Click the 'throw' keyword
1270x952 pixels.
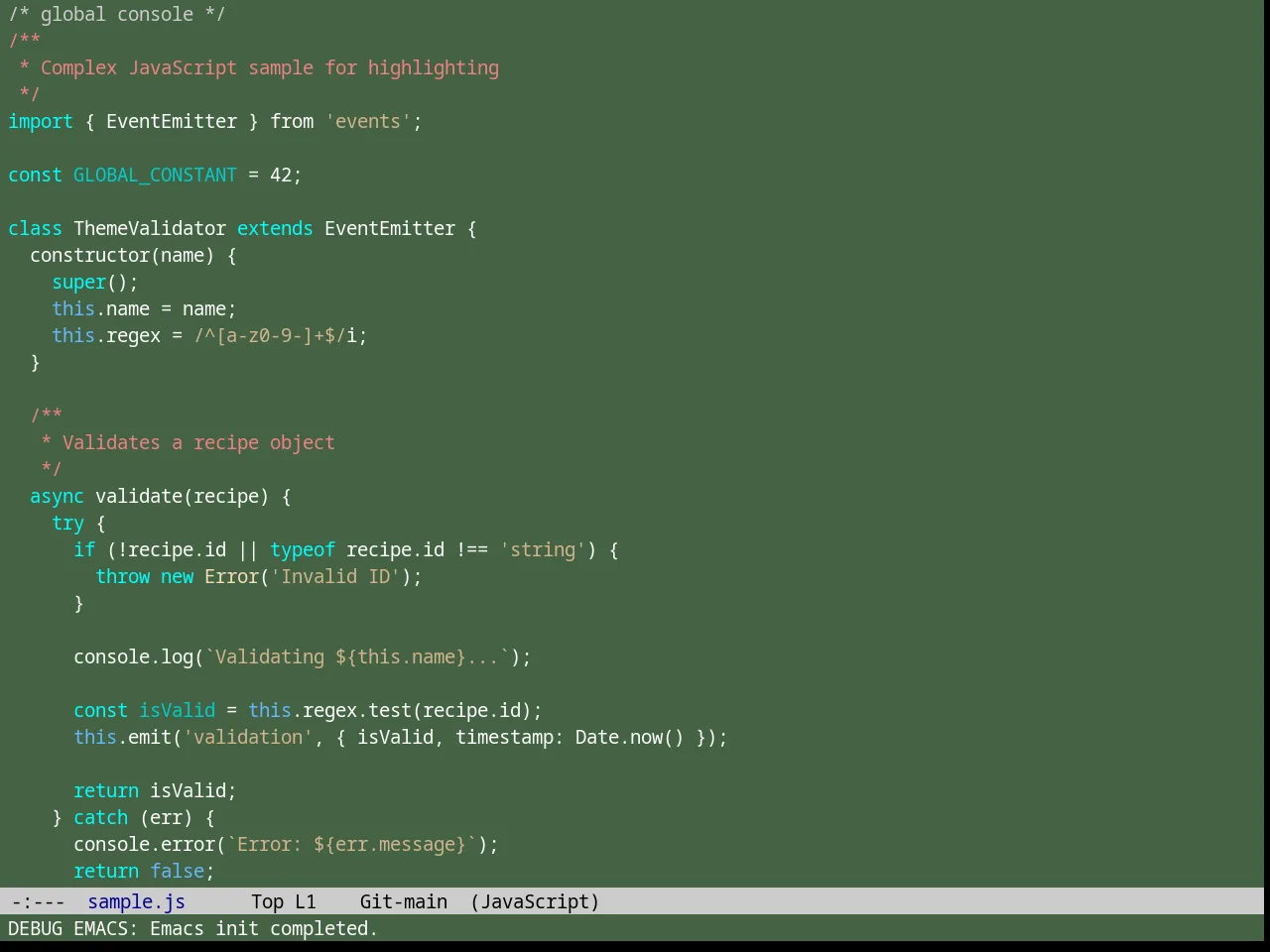(x=122, y=576)
